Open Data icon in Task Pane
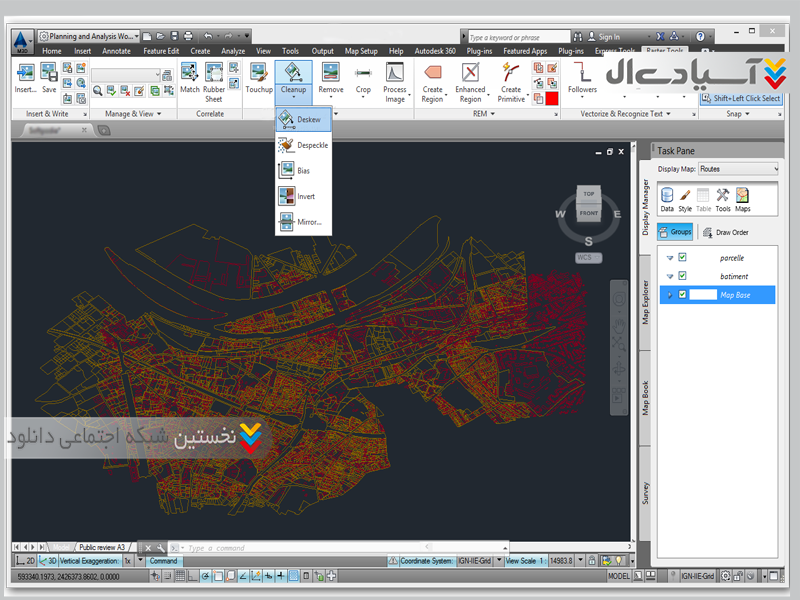This screenshot has height=600, width=800. 667,196
